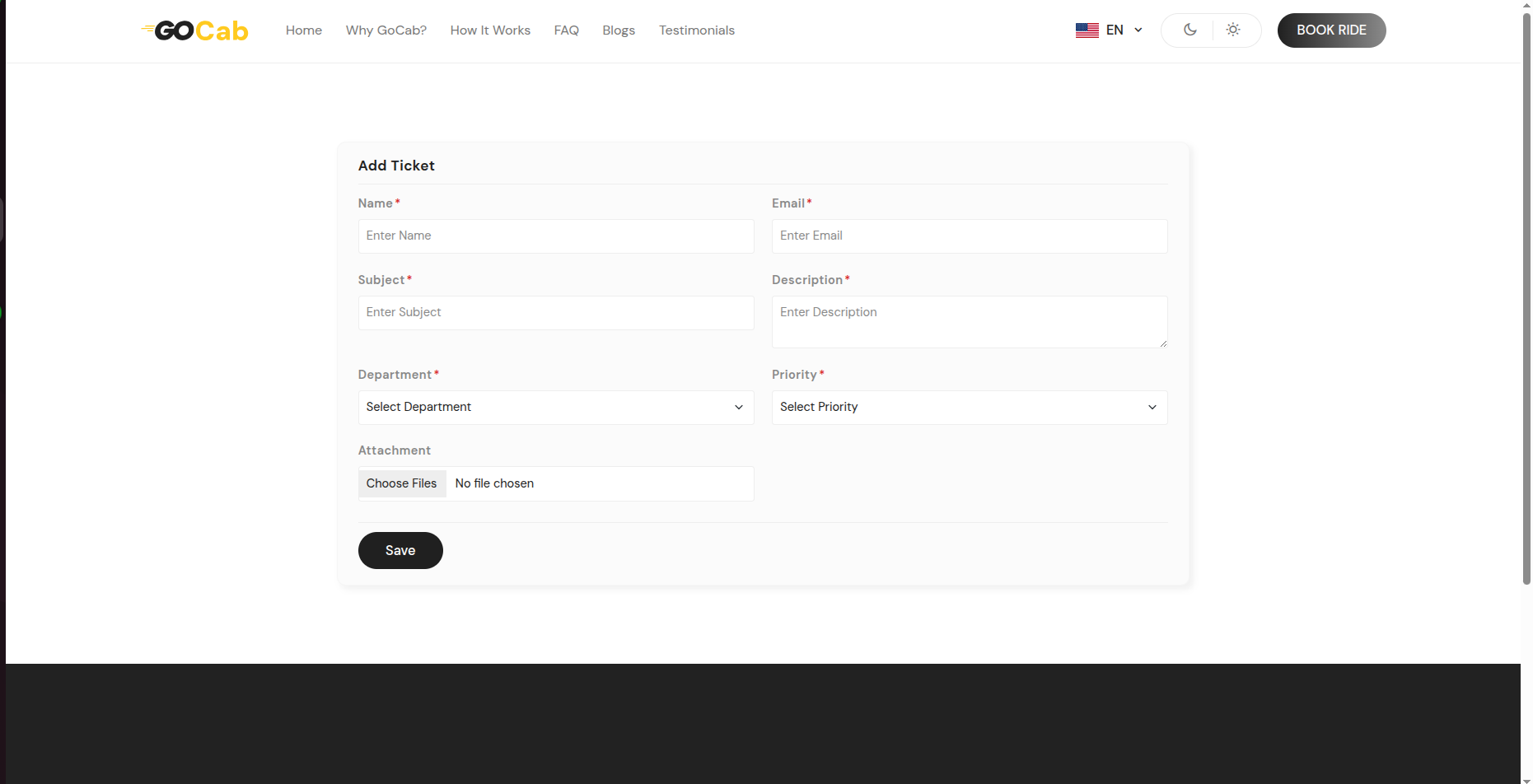The width and height of the screenshot is (1533, 784).
Task: Open the Why GoCab? page
Action: pyautogui.click(x=386, y=30)
